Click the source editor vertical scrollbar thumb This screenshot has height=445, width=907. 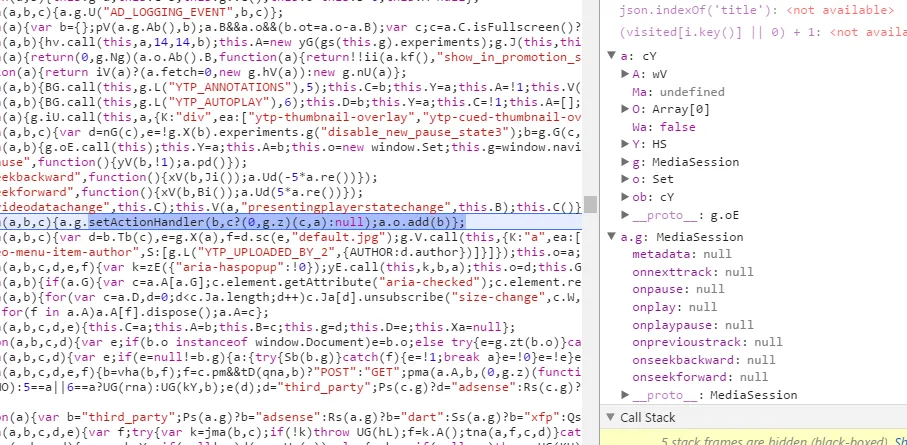point(590,205)
